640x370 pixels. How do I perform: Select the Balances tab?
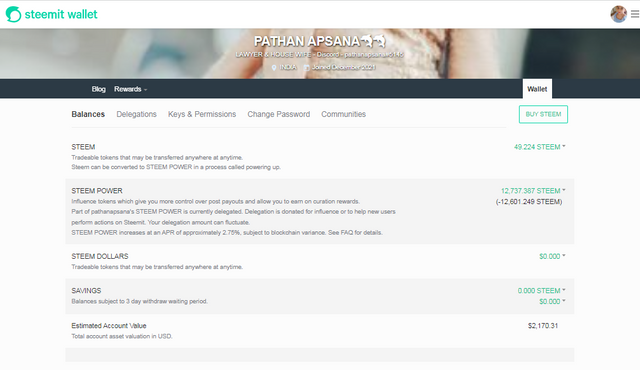click(x=88, y=114)
